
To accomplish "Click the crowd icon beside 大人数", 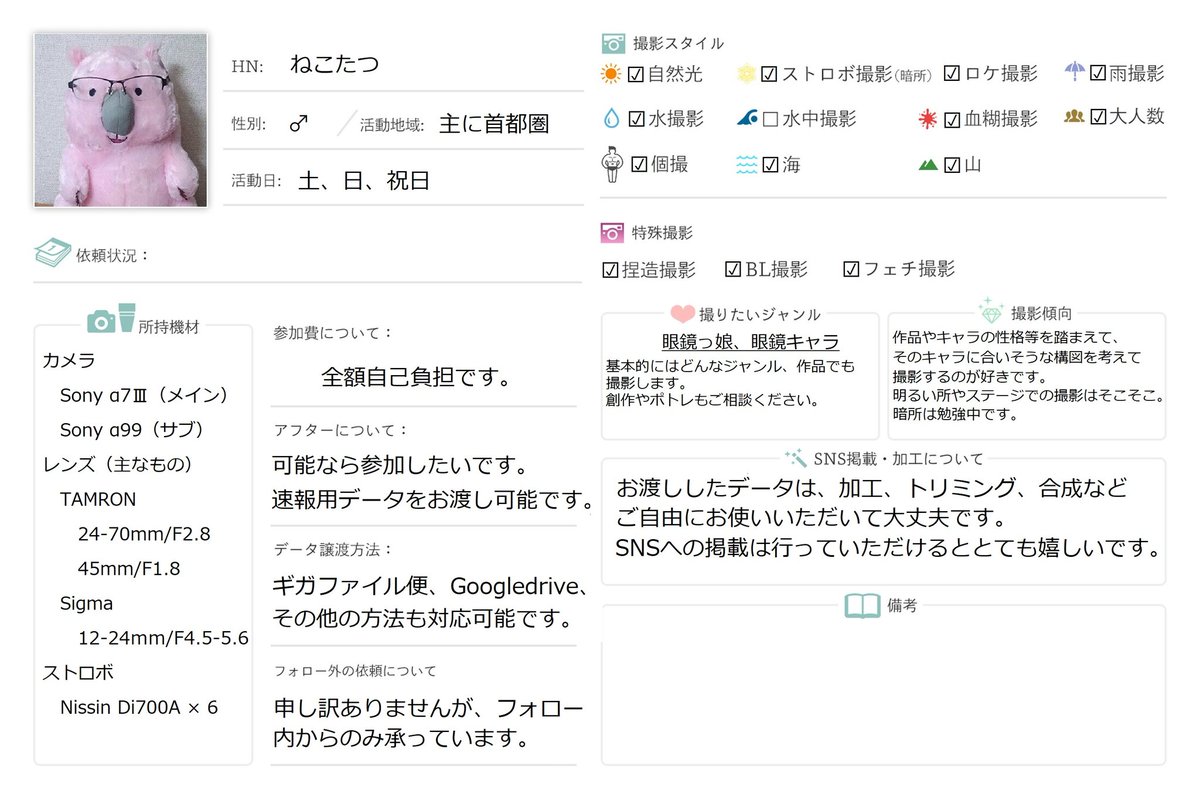I will (1073, 118).
